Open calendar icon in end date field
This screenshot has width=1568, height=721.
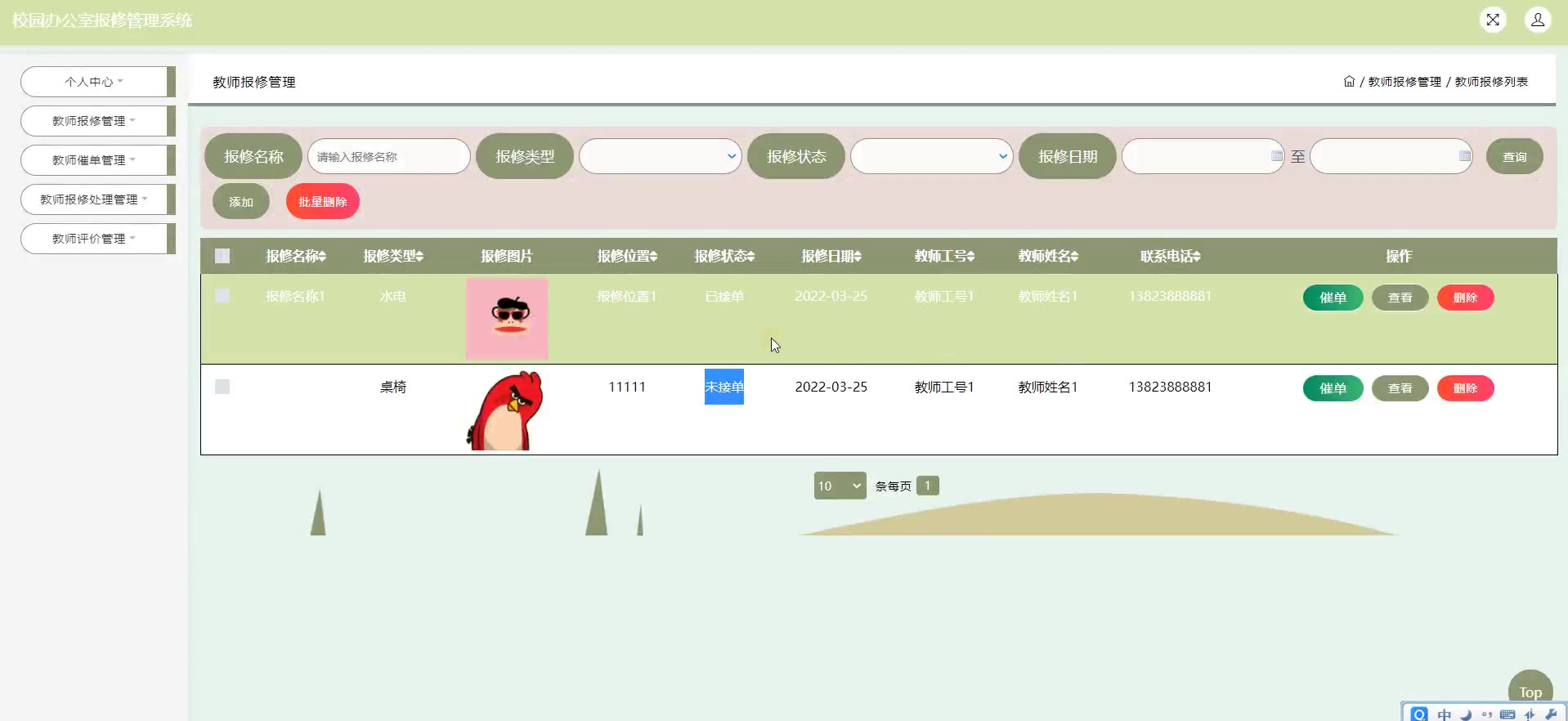tap(1464, 156)
